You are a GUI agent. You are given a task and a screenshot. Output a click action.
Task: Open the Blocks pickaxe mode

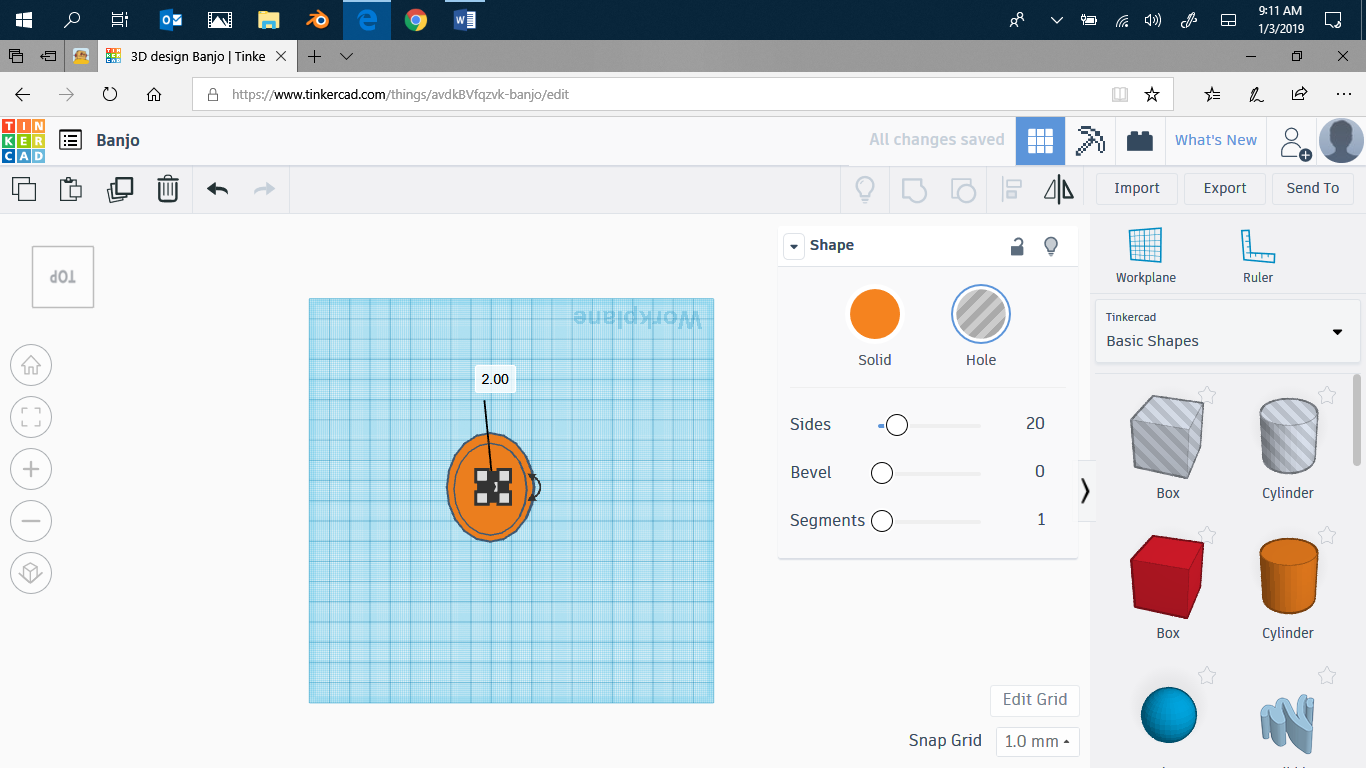(1090, 141)
